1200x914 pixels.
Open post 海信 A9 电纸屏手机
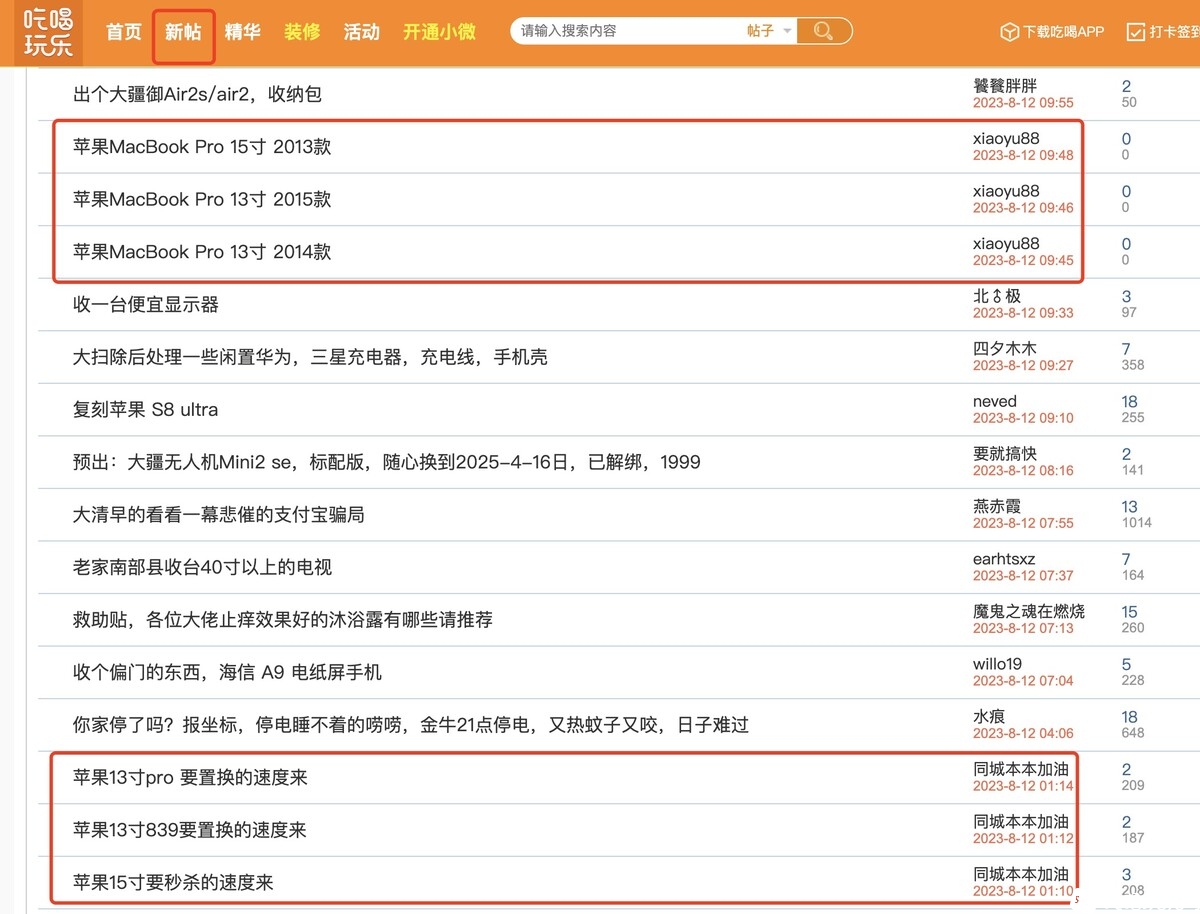(x=227, y=672)
